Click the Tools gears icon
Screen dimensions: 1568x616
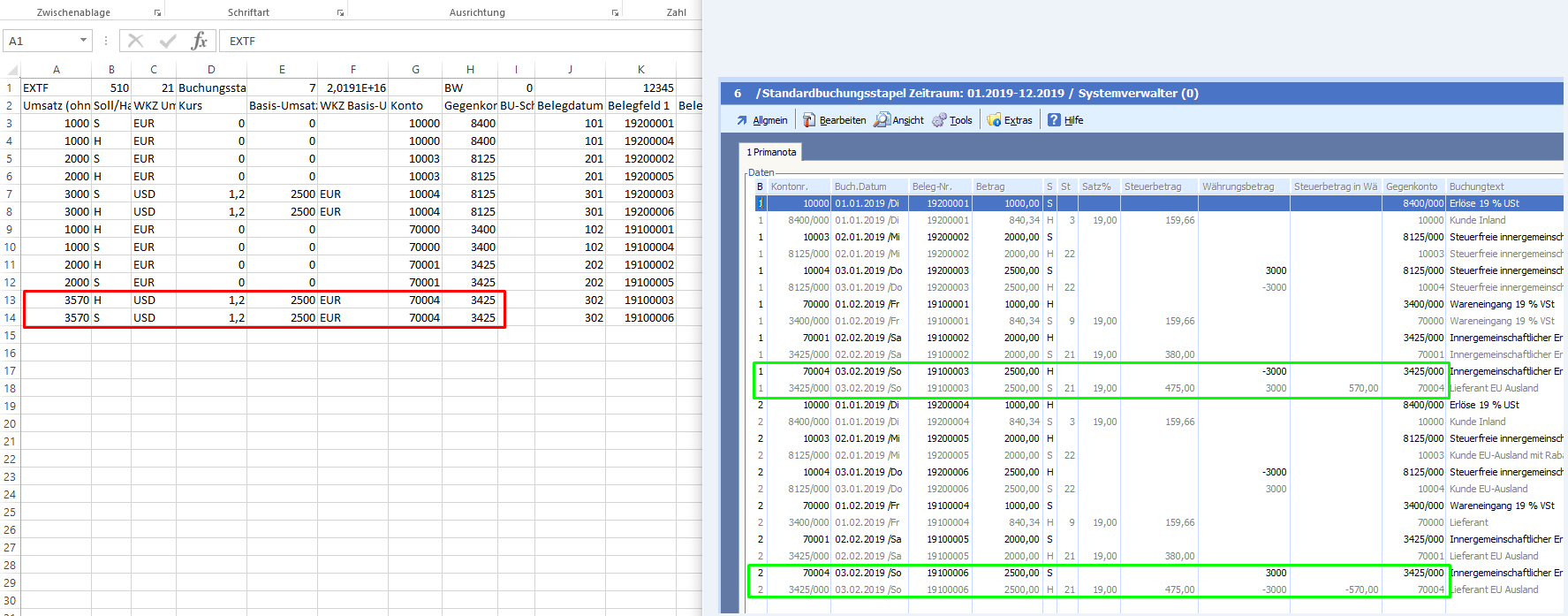[x=939, y=120]
